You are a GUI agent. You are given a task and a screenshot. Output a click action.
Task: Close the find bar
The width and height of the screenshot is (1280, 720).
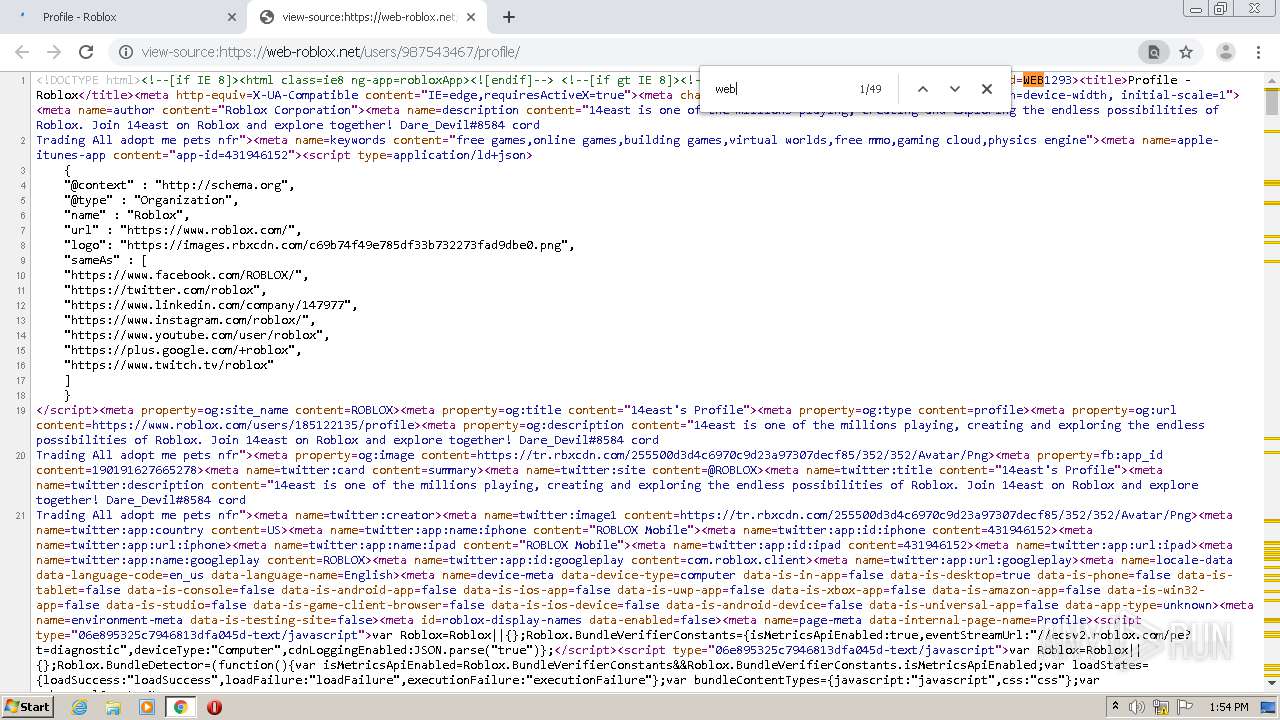point(987,89)
